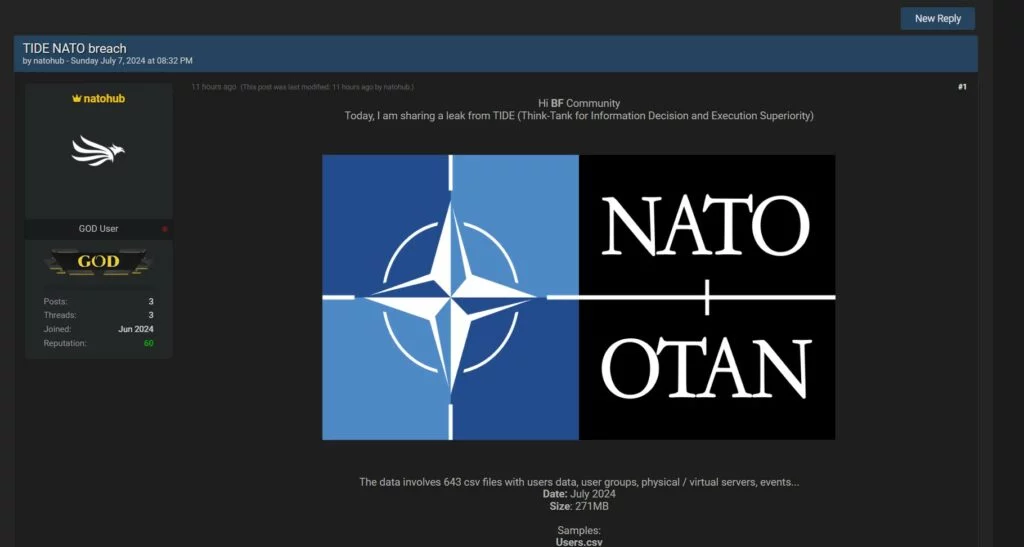Viewport: 1024px width, 547px height.
Task: Click the Threads count value
Action: (150, 315)
